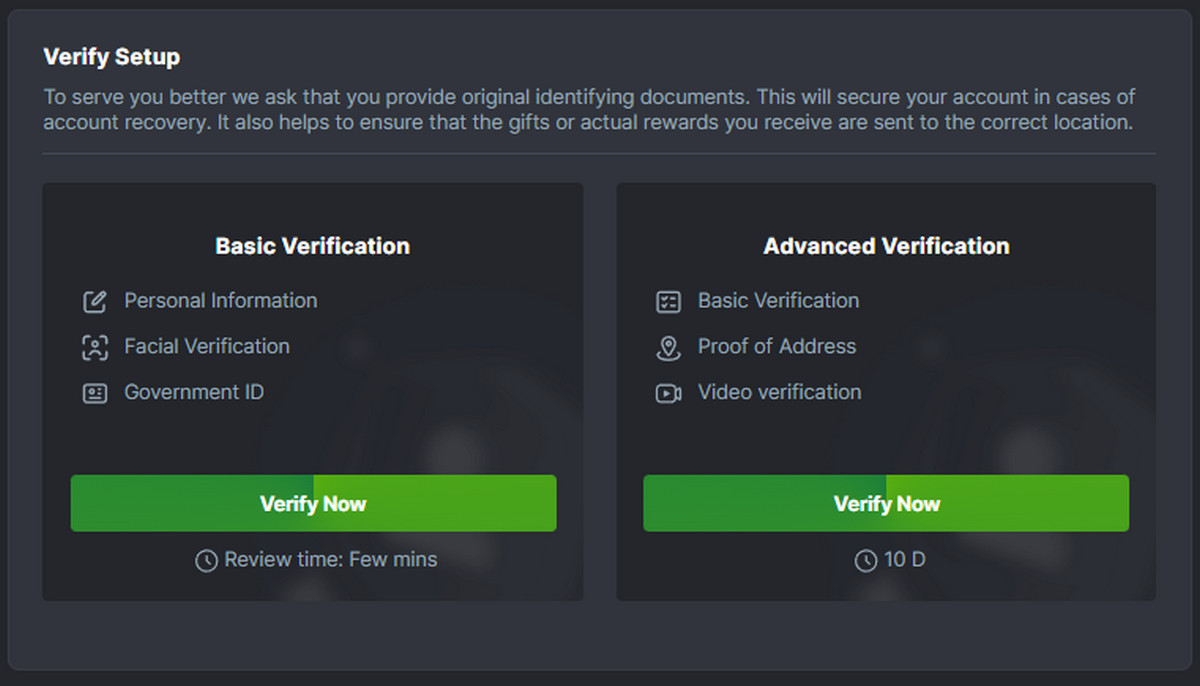Click the Advanced Verification card heading

(886, 246)
